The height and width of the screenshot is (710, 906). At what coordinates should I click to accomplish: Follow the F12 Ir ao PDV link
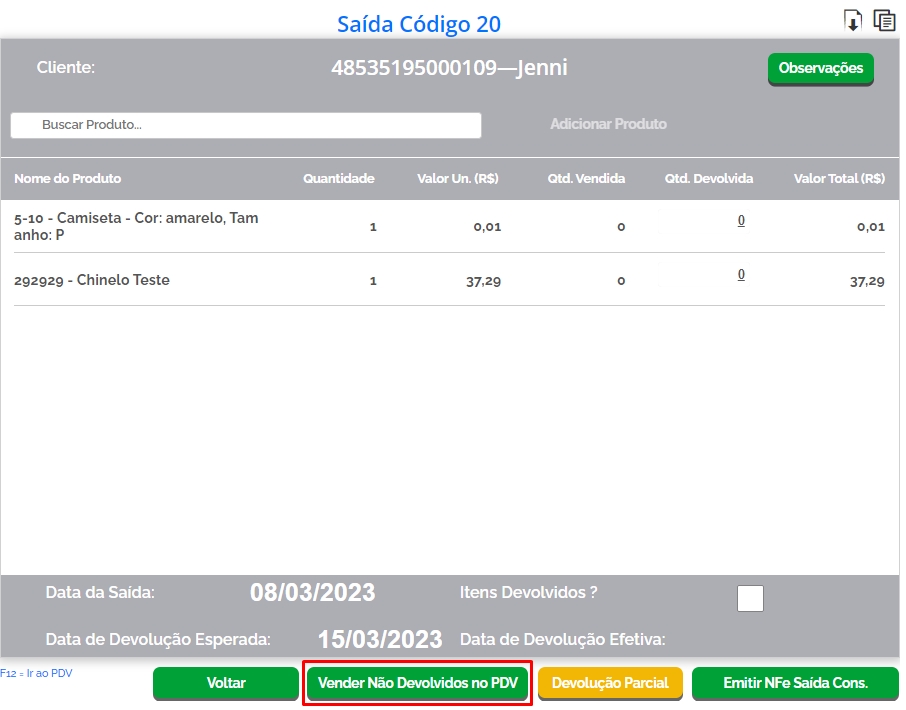[x=37, y=673]
